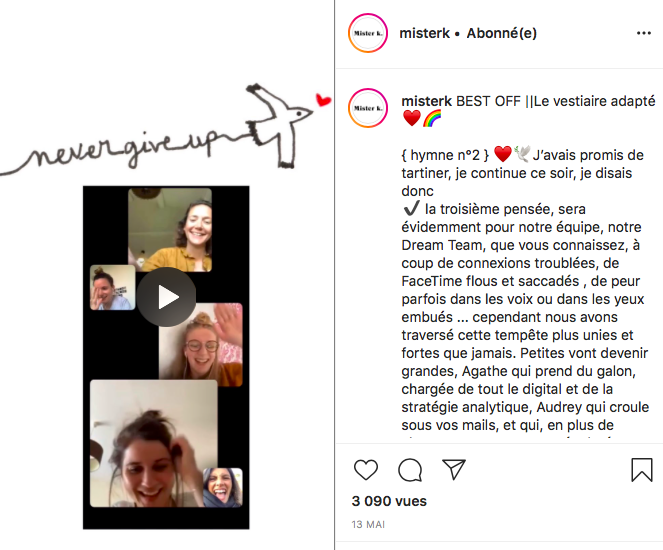
Task: Share post with paper plane icon
Action: click(x=454, y=469)
